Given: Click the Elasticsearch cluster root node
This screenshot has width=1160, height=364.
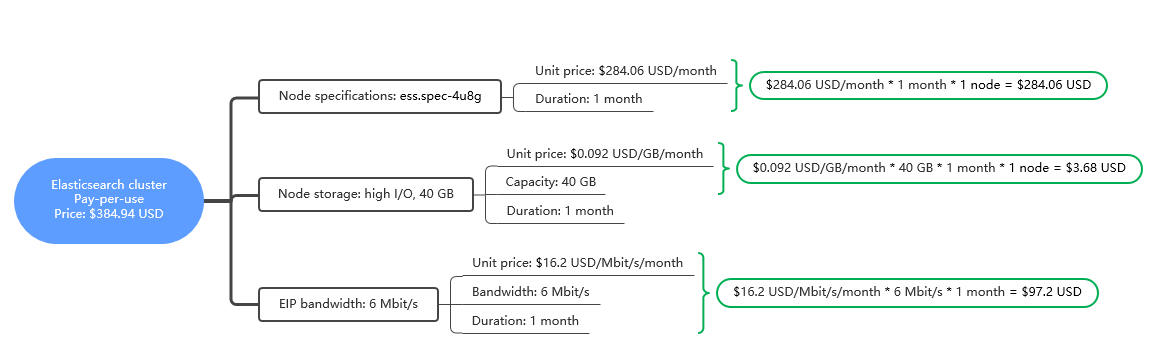Looking at the screenshot, I should pyautogui.click(x=109, y=200).
